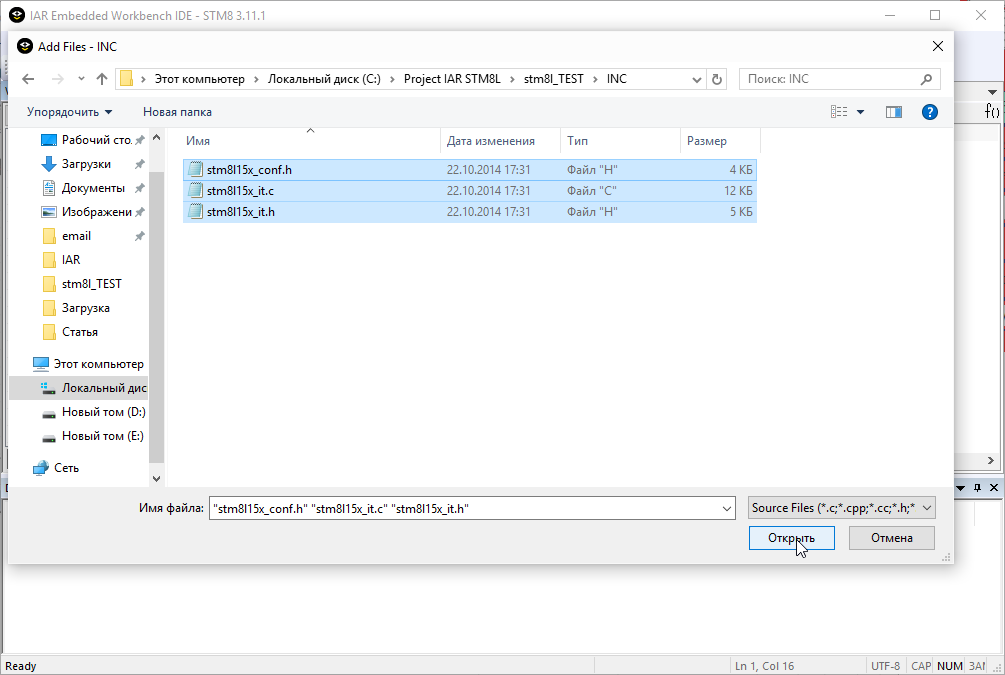Click the '12 КБ' size cell
Viewport: 1005px width, 675px height.
(738, 191)
